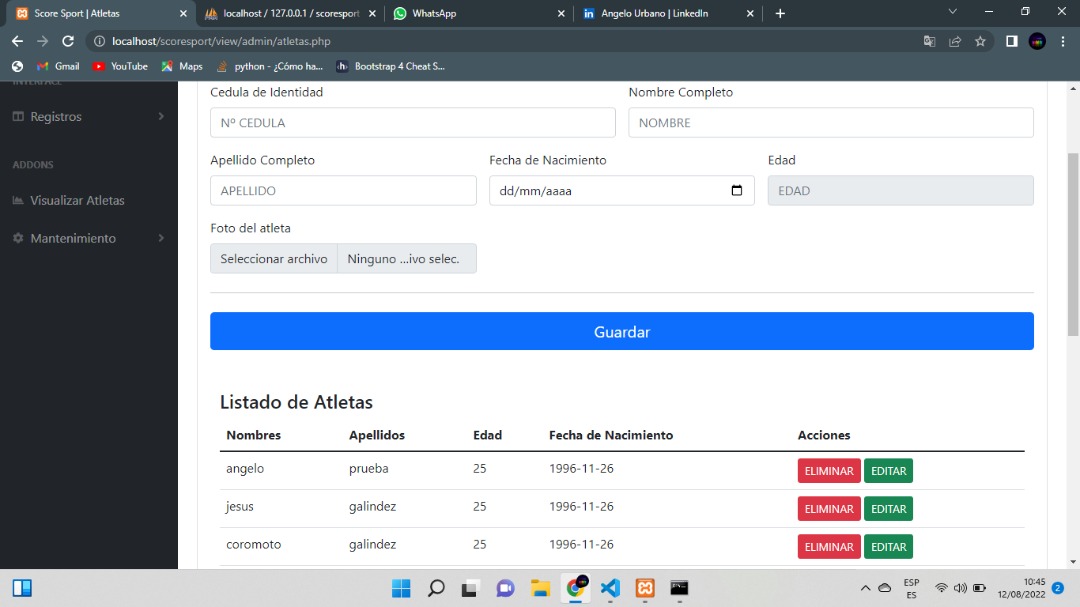The width and height of the screenshot is (1080, 607).
Task: Open the Fecha de Nacimiento date picker
Action: (x=737, y=190)
